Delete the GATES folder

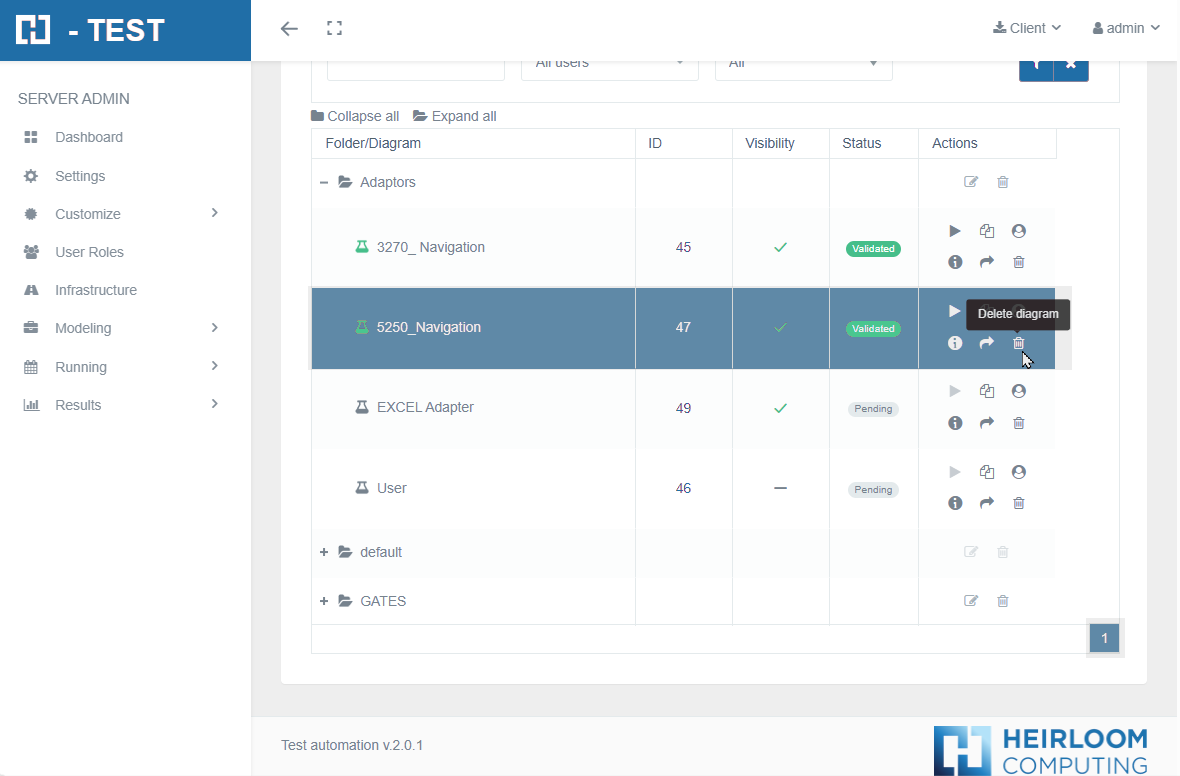pyautogui.click(x=1002, y=601)
